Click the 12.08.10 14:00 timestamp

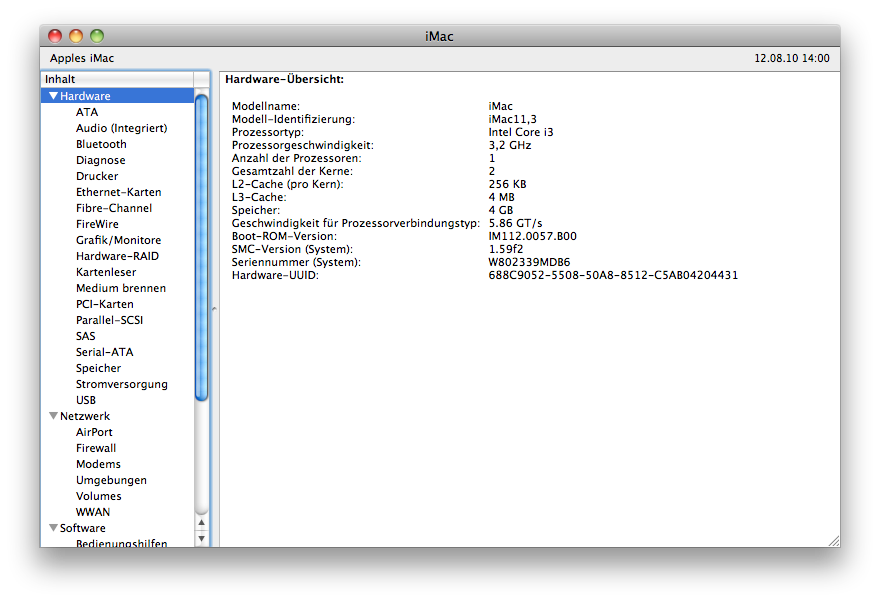tap(791, 58)
